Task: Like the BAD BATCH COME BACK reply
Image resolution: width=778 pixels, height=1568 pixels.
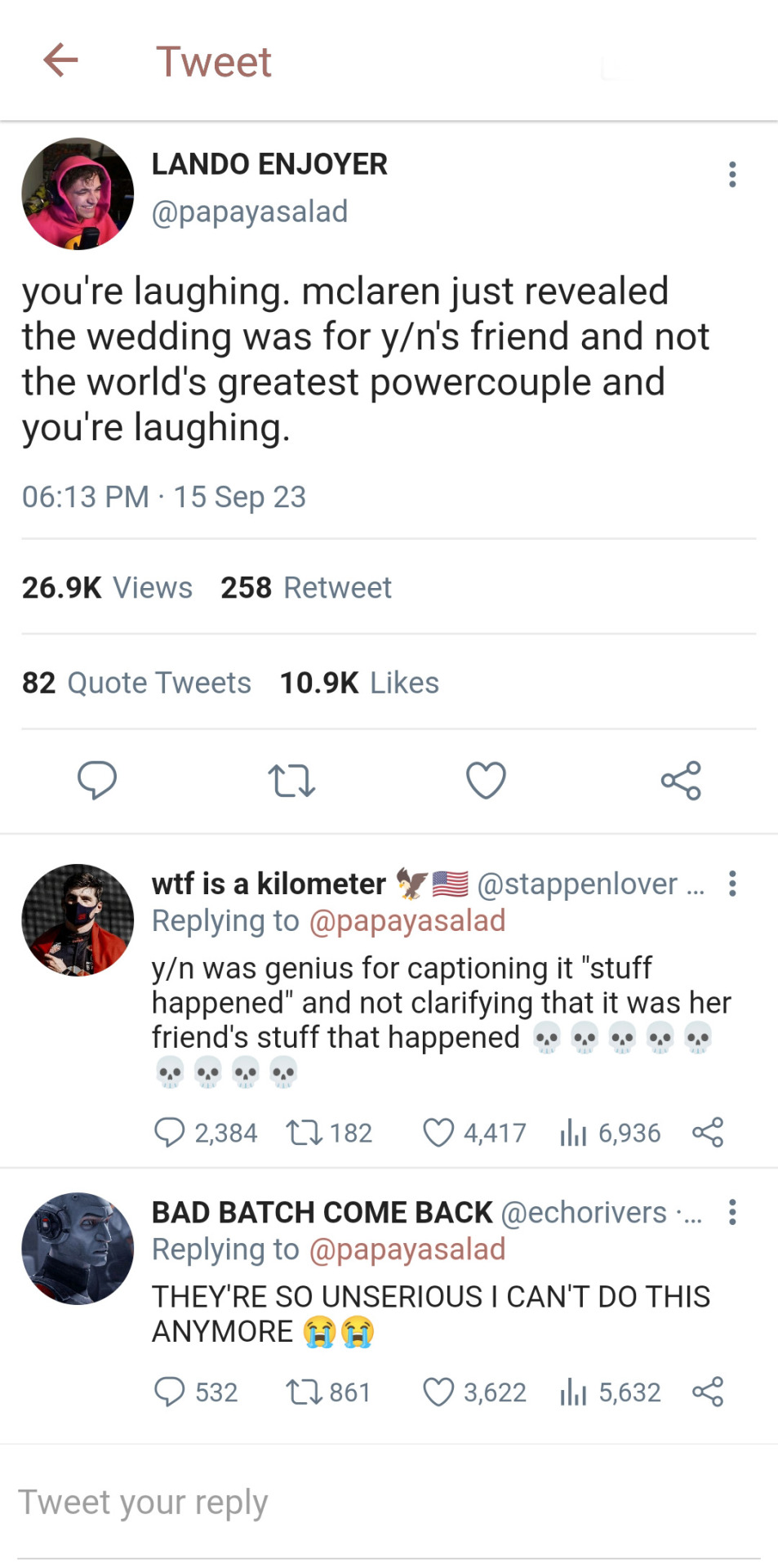Action: 438,1392
